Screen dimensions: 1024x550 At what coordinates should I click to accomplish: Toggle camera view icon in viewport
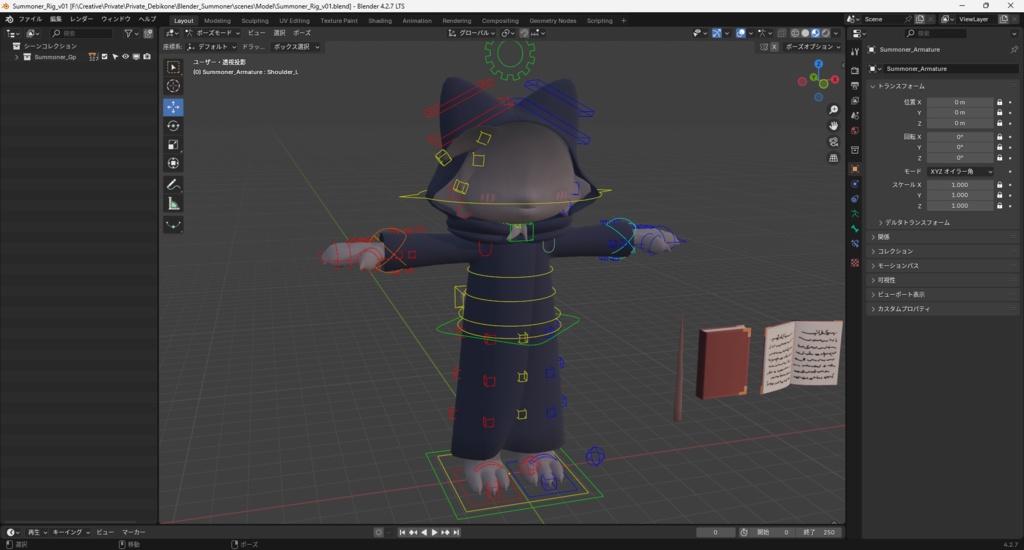(x=833, y=142)
